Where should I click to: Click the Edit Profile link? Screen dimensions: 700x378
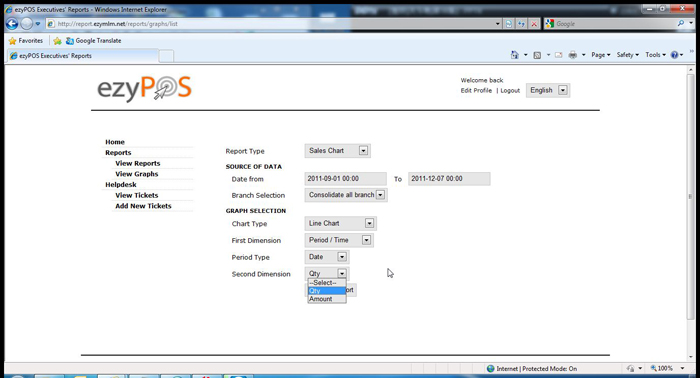click(476, 91)
